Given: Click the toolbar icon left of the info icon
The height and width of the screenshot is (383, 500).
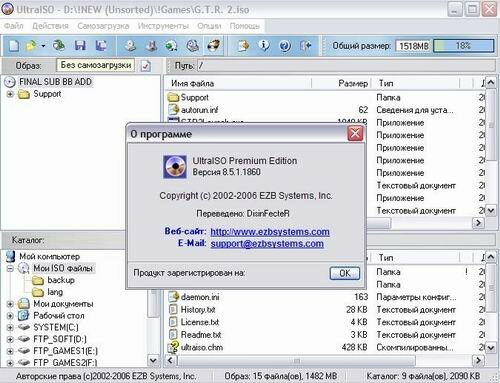Looking at the screenshot, I should pos(243,45).
